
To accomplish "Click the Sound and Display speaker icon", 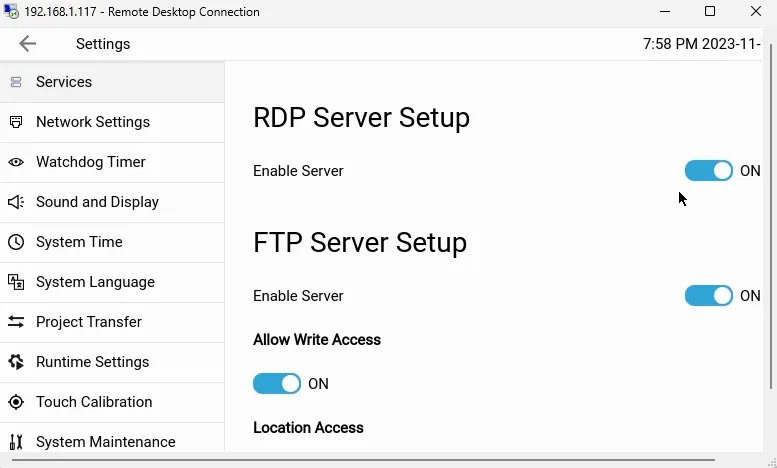I will (16, 202).
